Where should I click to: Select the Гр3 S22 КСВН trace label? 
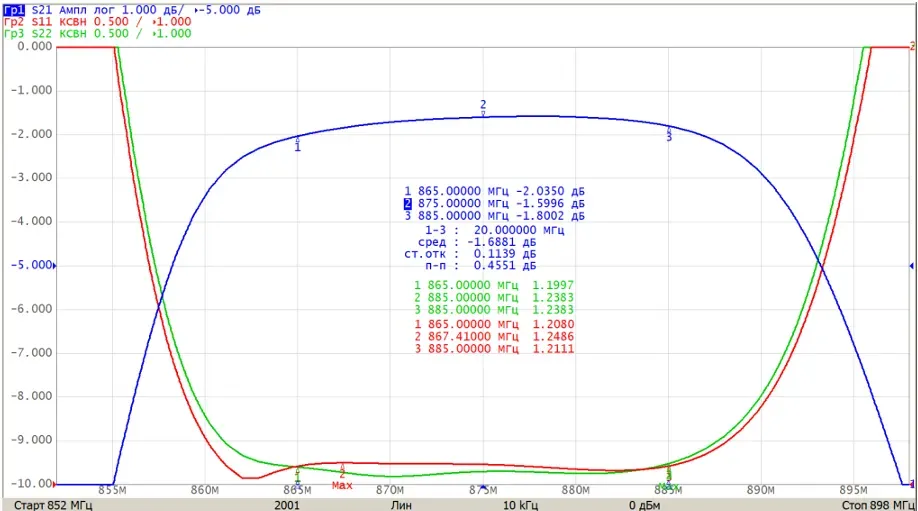(x=97, y=33)
